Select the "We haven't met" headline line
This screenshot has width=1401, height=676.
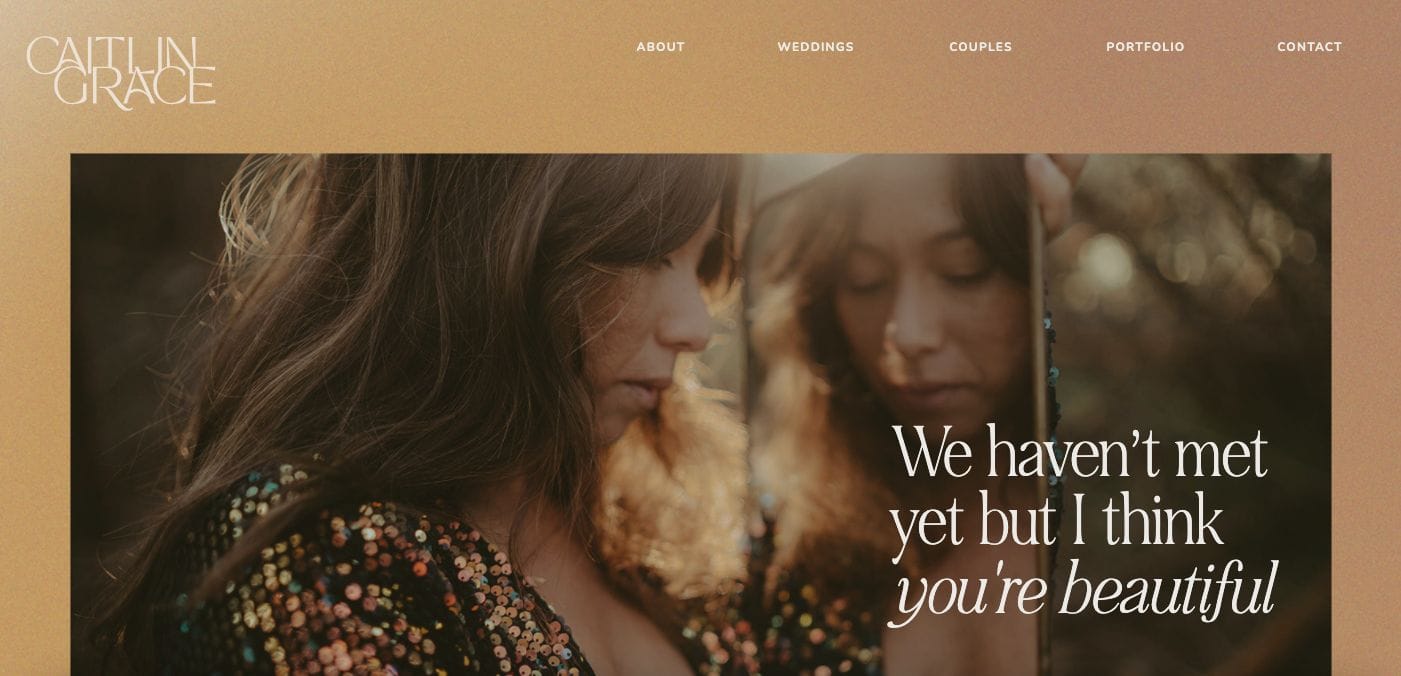tap(1080, 452)
